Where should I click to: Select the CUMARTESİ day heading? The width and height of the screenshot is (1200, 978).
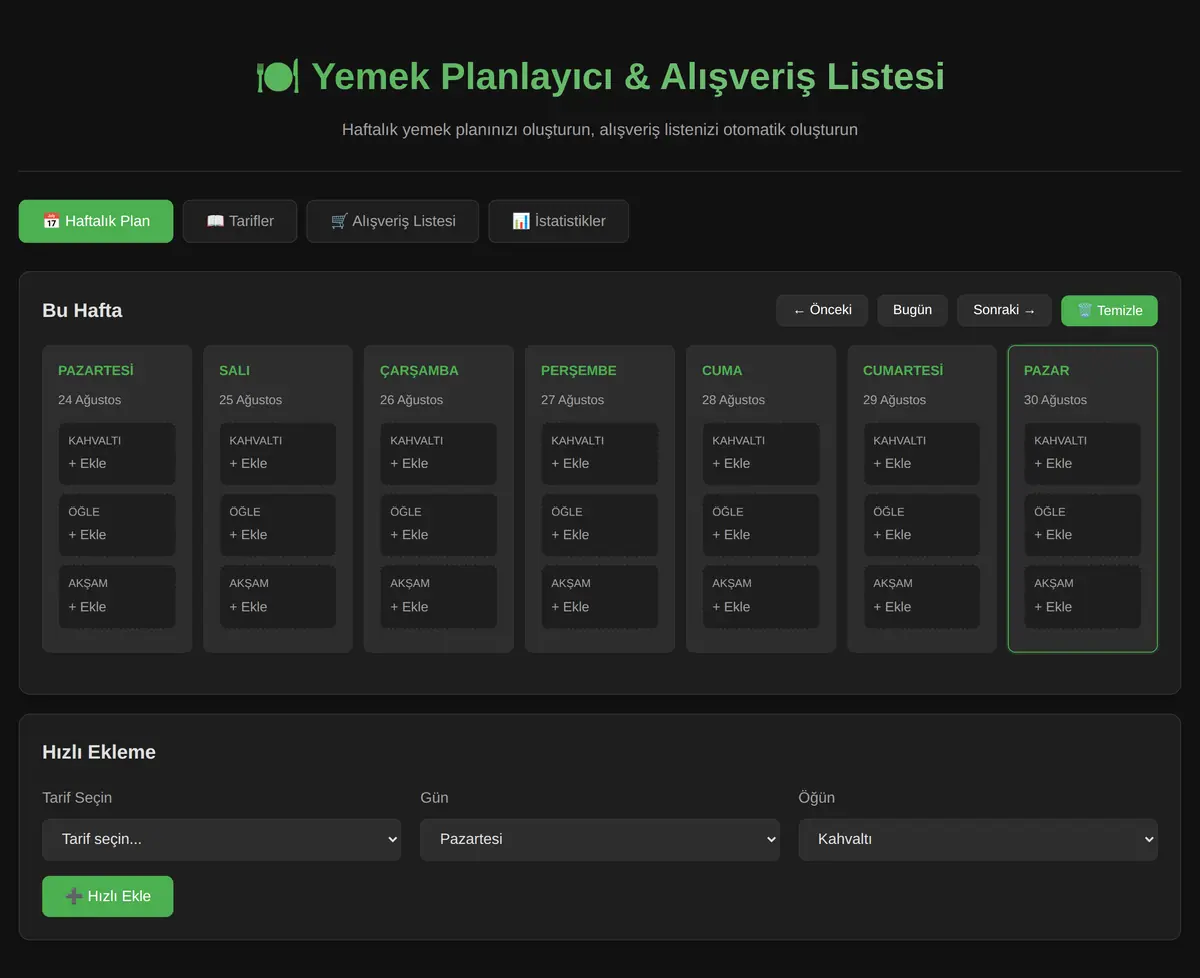(x=903, y=370)
